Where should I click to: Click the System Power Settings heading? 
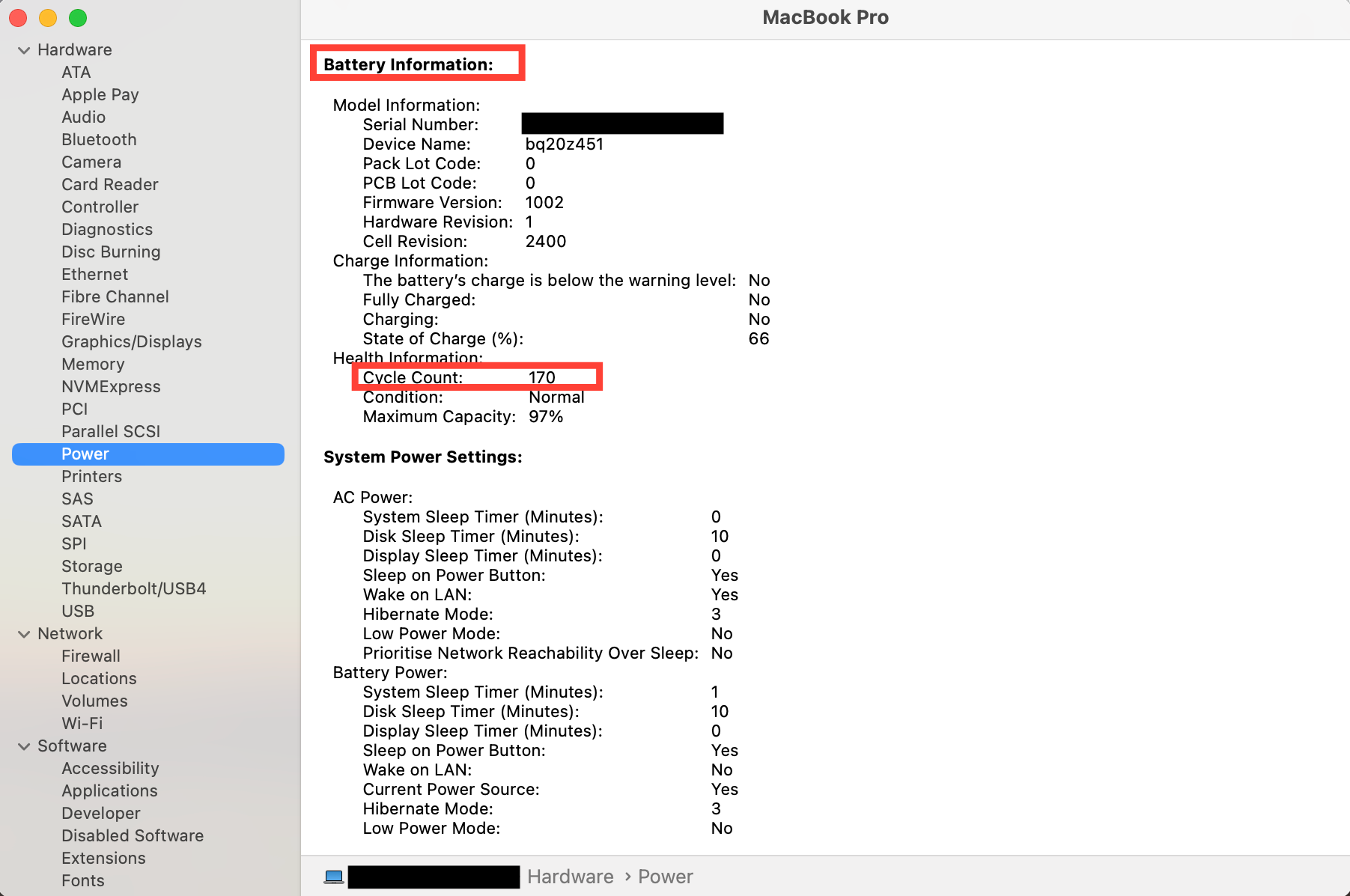(423, 457)
